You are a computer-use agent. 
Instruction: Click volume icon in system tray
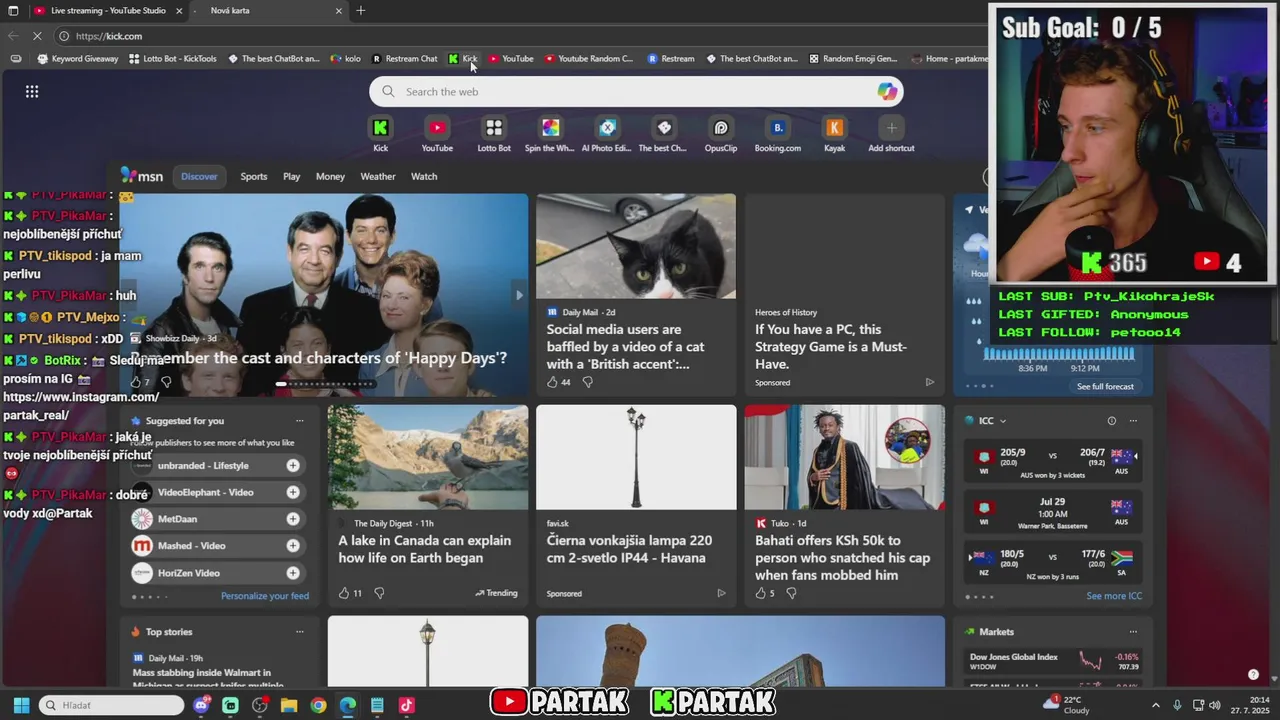tap(1215, 705)
